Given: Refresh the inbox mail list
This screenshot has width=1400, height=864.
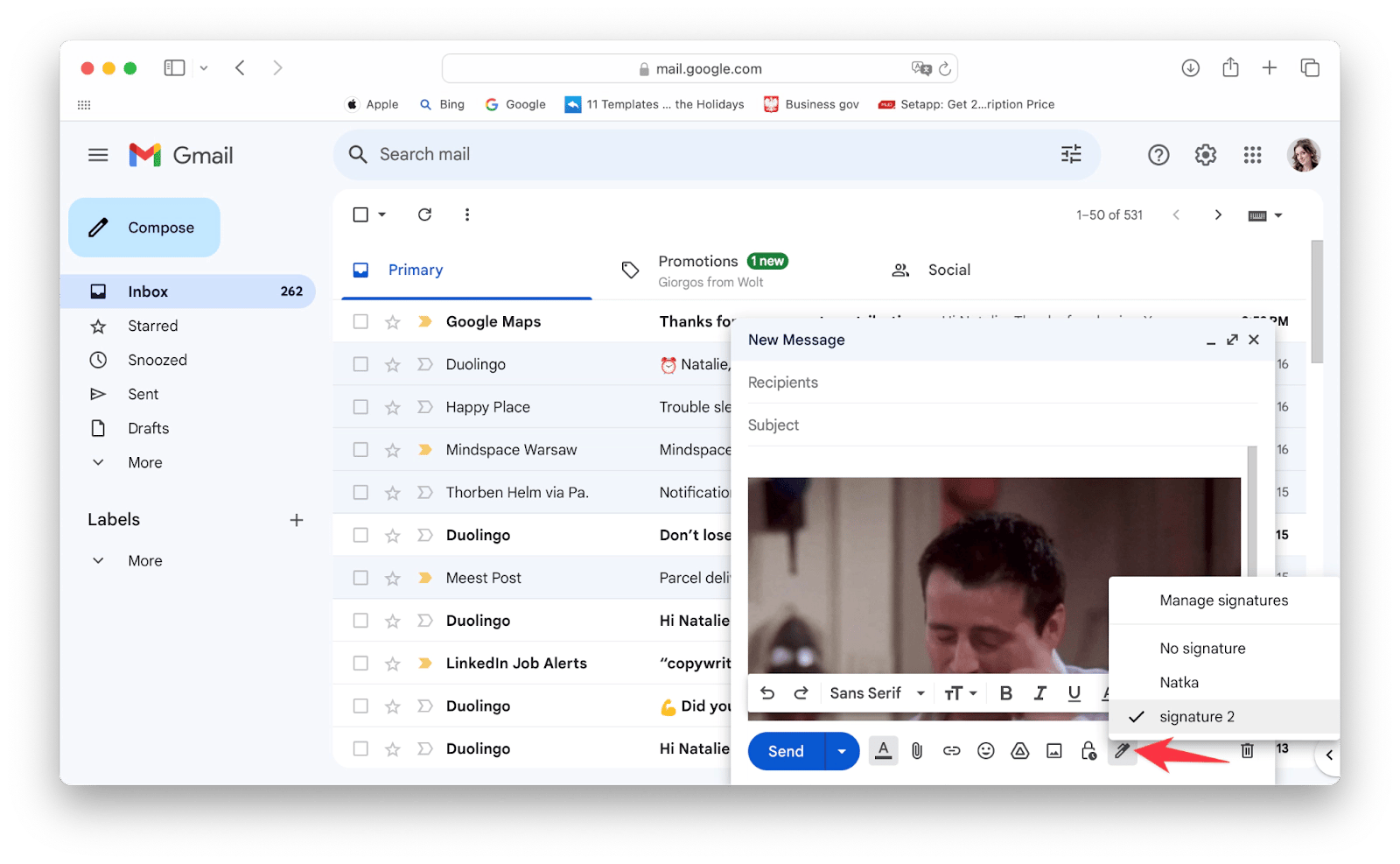Looking at the screenshot, I should coord(424,214).
